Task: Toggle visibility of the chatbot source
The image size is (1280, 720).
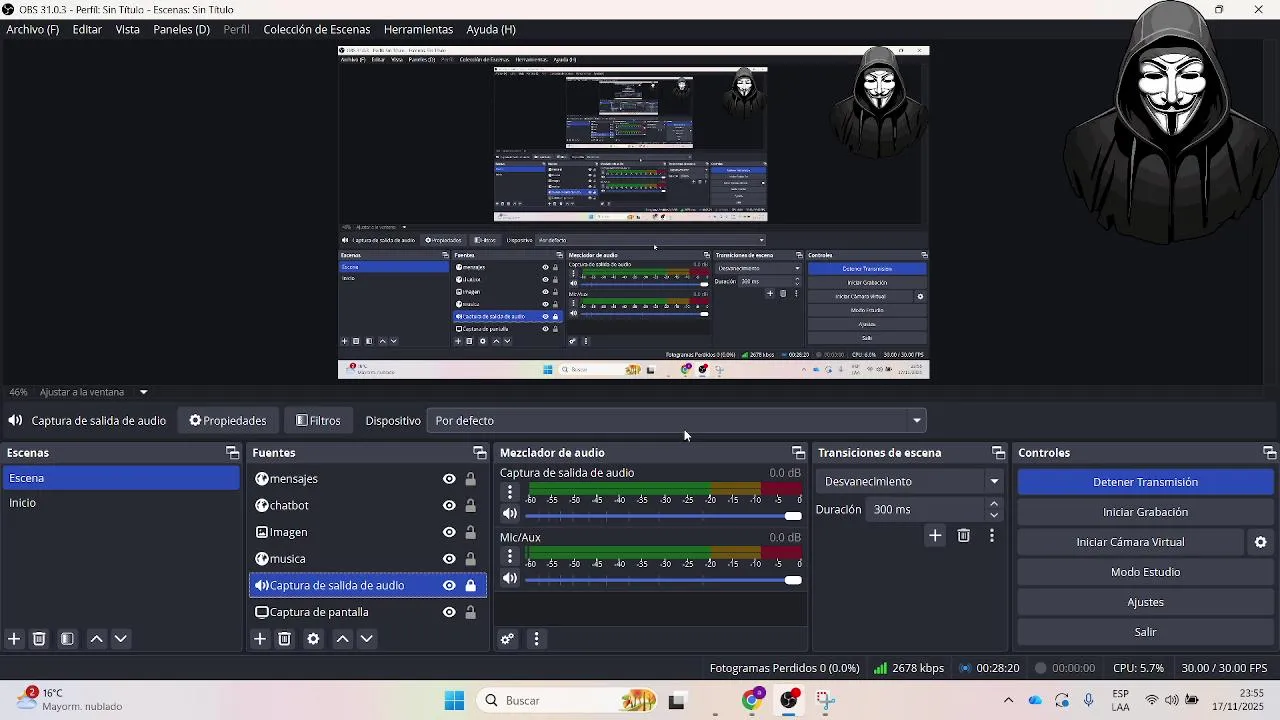Action: pyautogui.click(x=449, y=506)
